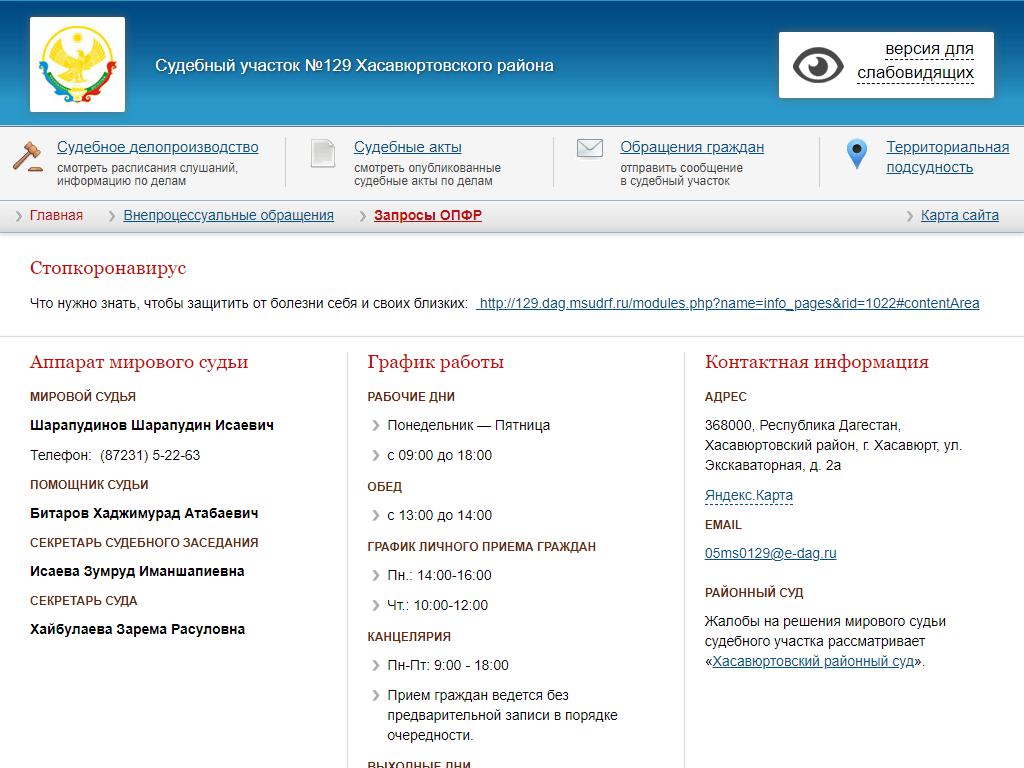The width and height of the screenshot is (1024, 768).
Task: Open the Запросы ОПФР menu item
Action: pos(427,215)
